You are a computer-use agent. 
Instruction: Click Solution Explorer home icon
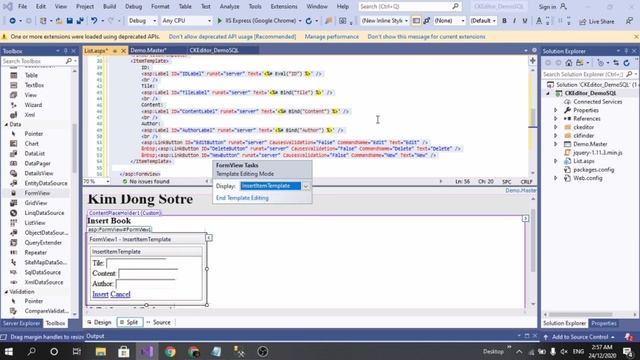(x=569, y=63)
